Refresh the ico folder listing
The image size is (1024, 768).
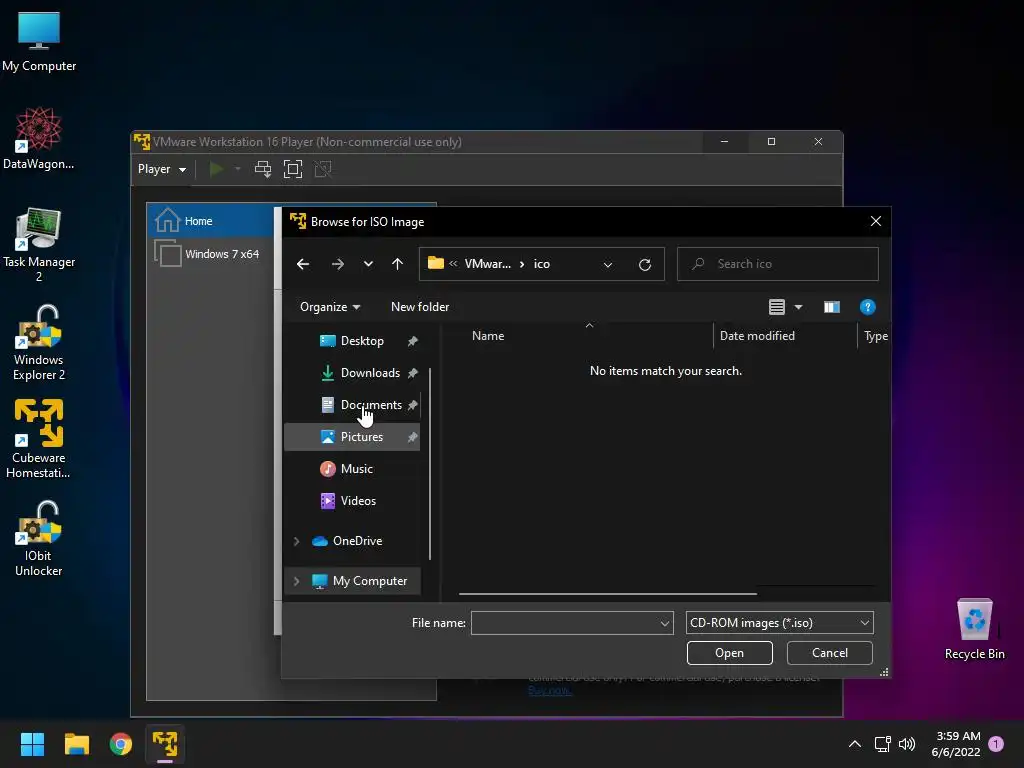click(x=645, y=264)
